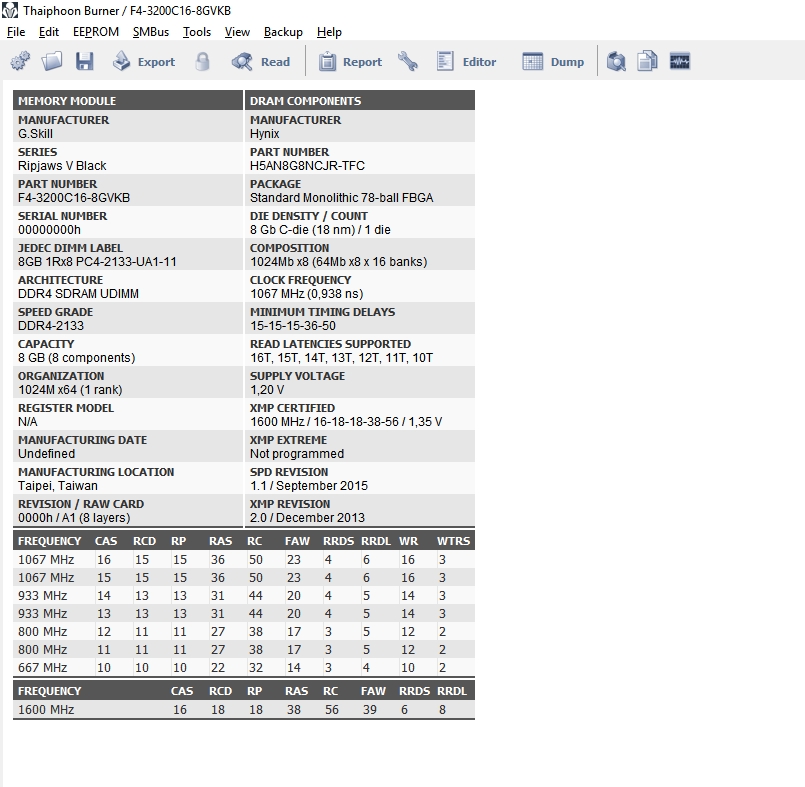Click the gear settings icon in toolbar

pos(20,62)
